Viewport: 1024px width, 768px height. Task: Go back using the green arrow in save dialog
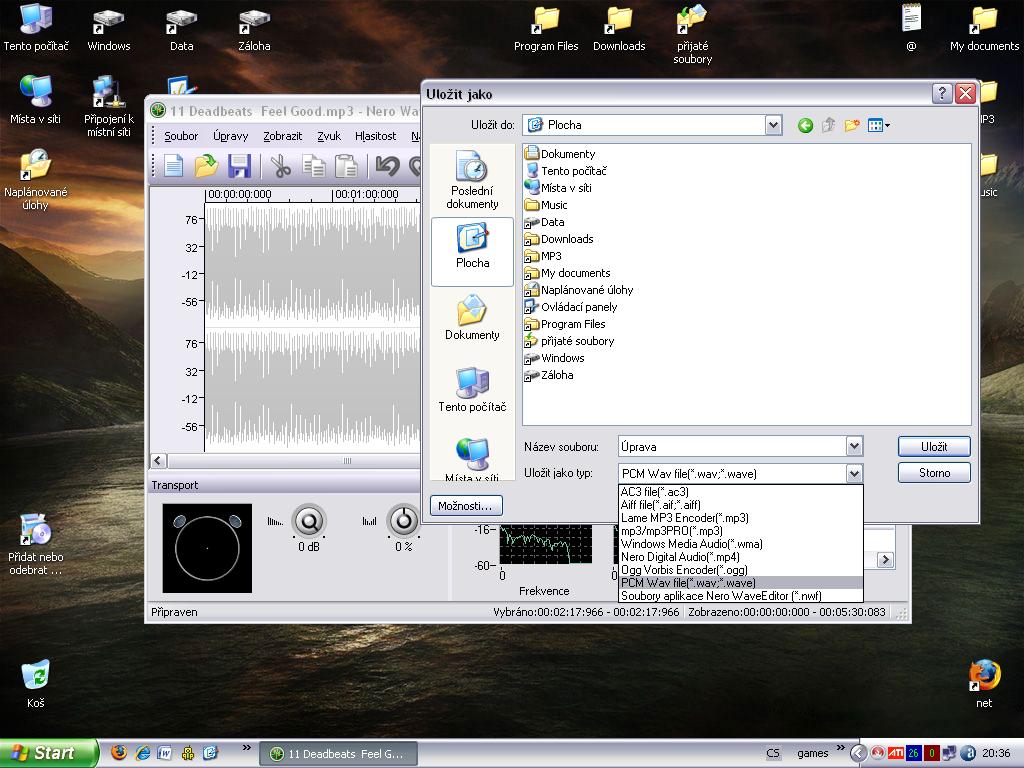pyautogui.click(x=805, y=125)
